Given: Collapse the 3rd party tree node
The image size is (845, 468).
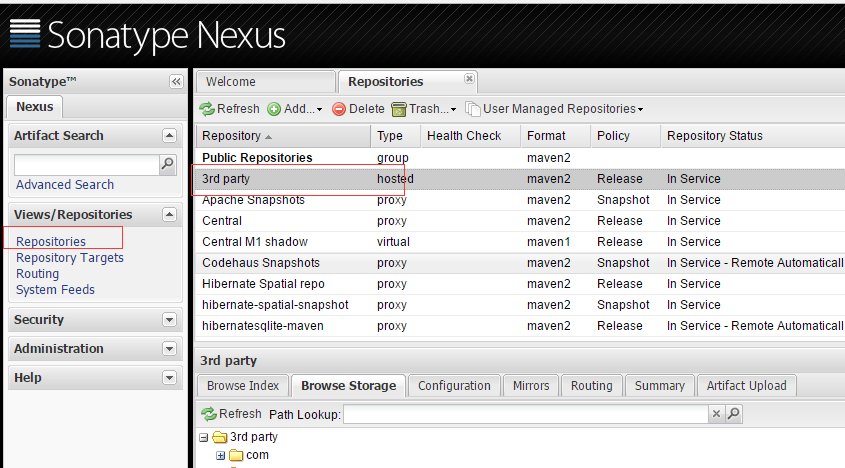Looking at the screenshot, I should click(204, 437).
